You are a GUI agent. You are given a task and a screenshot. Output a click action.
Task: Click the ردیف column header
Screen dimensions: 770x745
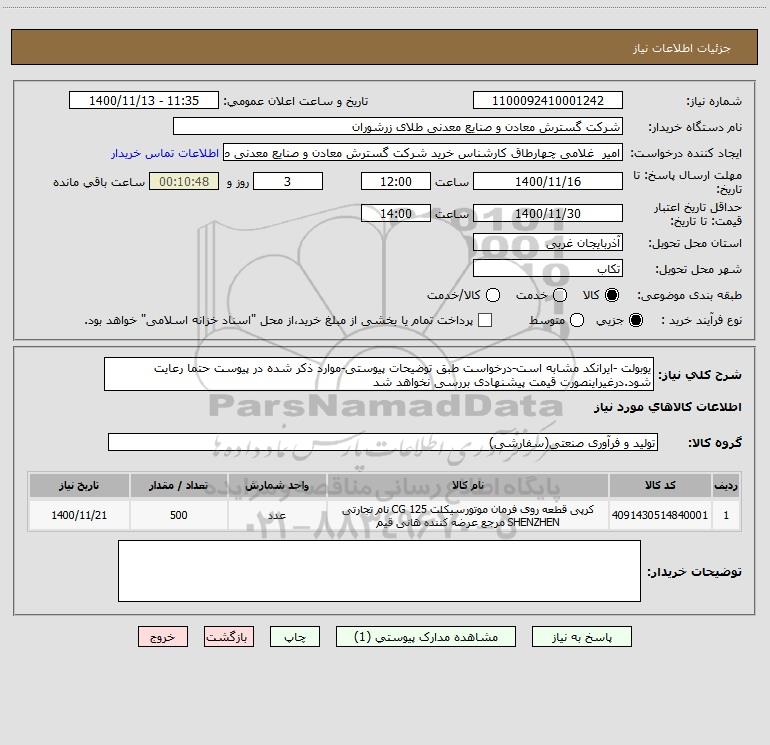coord(726,486)
